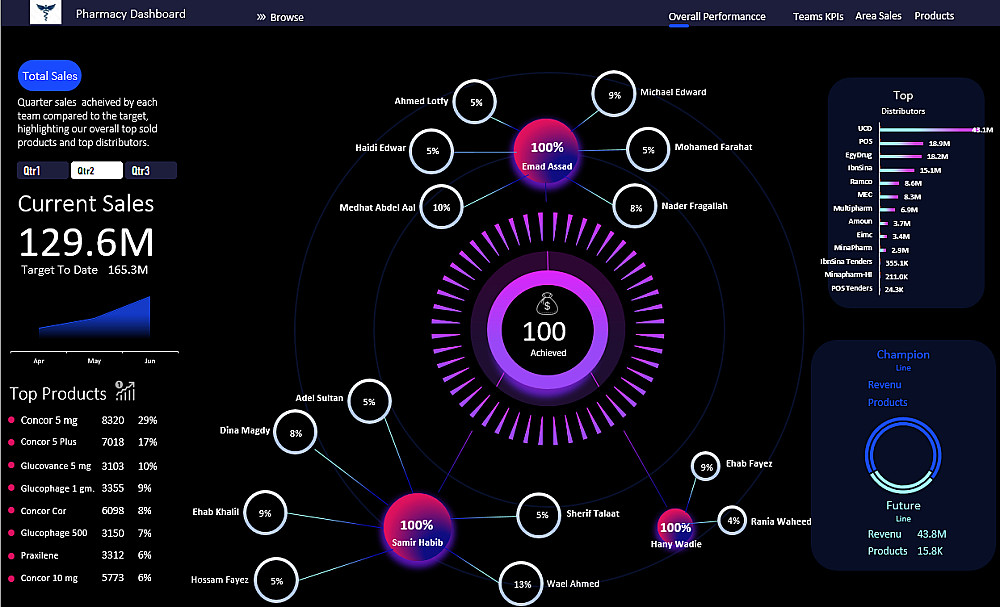The width and height of the screenshot is (1000, 607).
Task: Click the Top Products bar chart icon
Action: coord(125,391)
